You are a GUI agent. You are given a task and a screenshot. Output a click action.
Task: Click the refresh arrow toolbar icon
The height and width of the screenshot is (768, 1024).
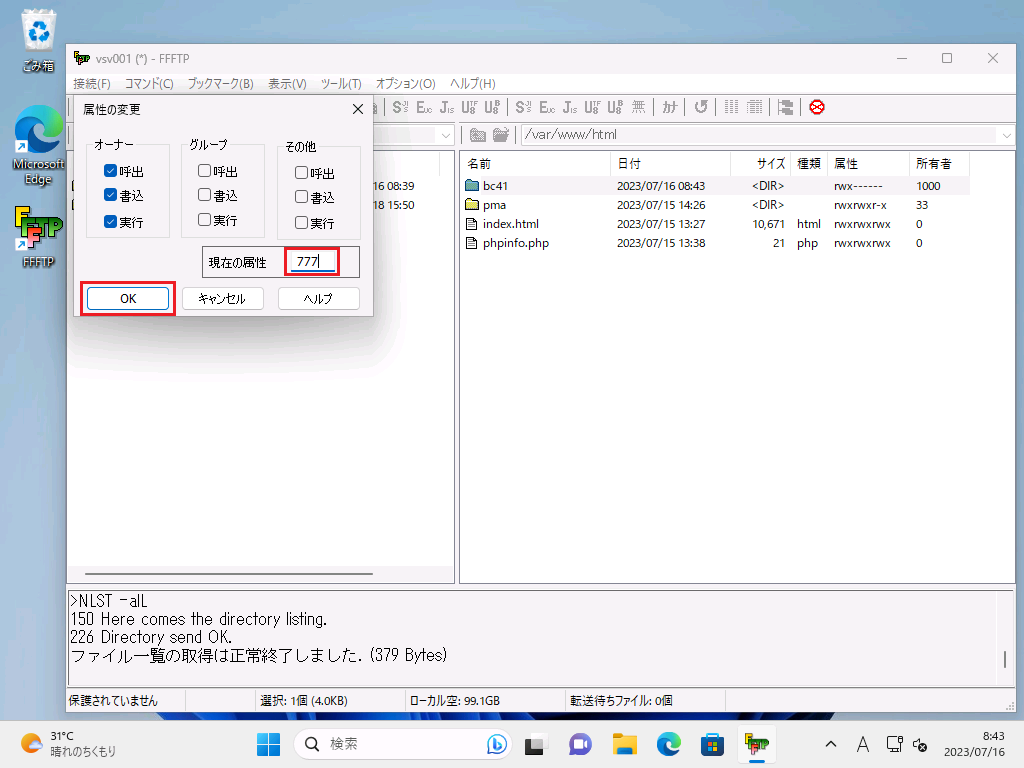(x=701, y=107)
